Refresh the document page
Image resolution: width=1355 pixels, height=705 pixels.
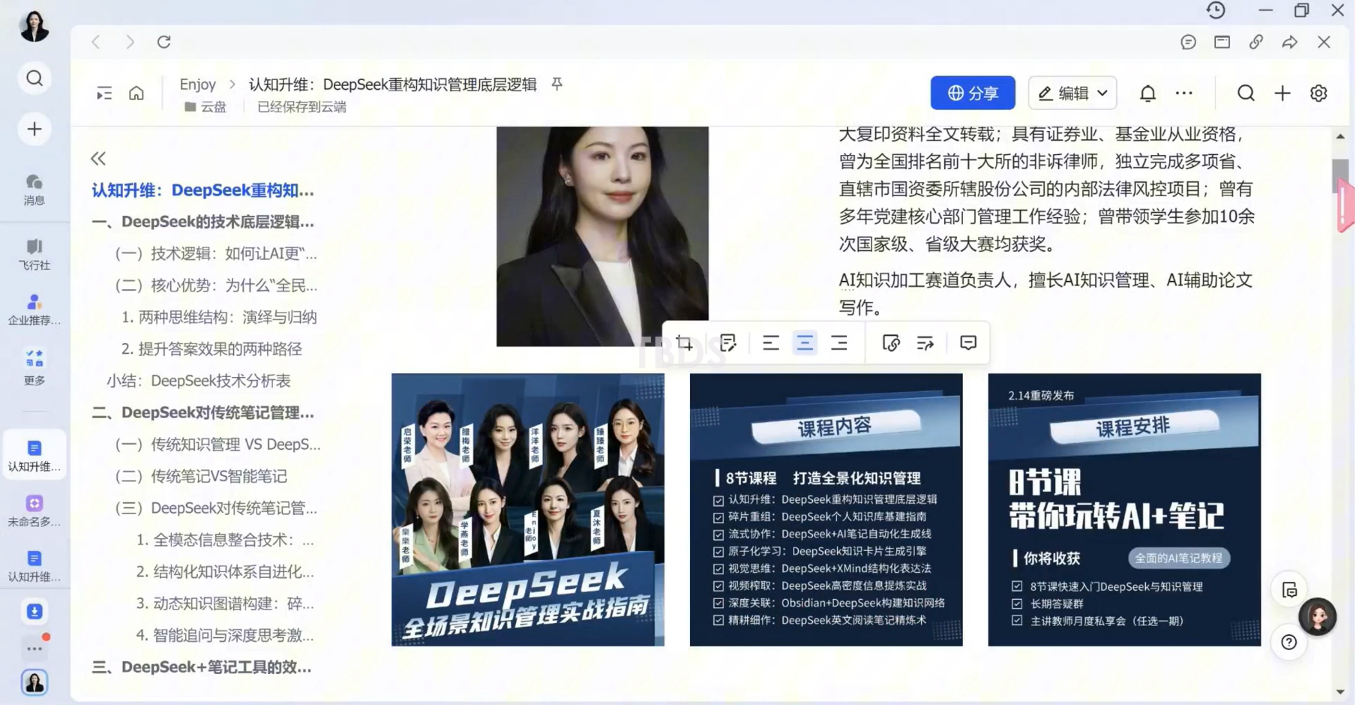click(164, 42)
